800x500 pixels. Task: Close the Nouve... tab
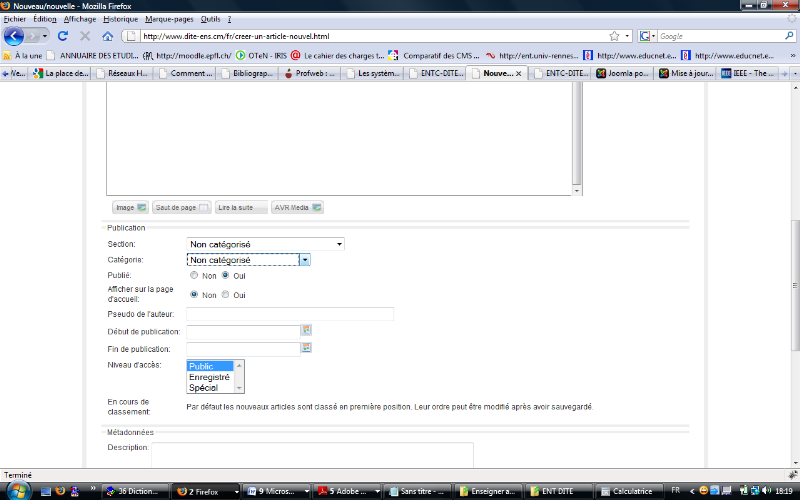(518, 73)
